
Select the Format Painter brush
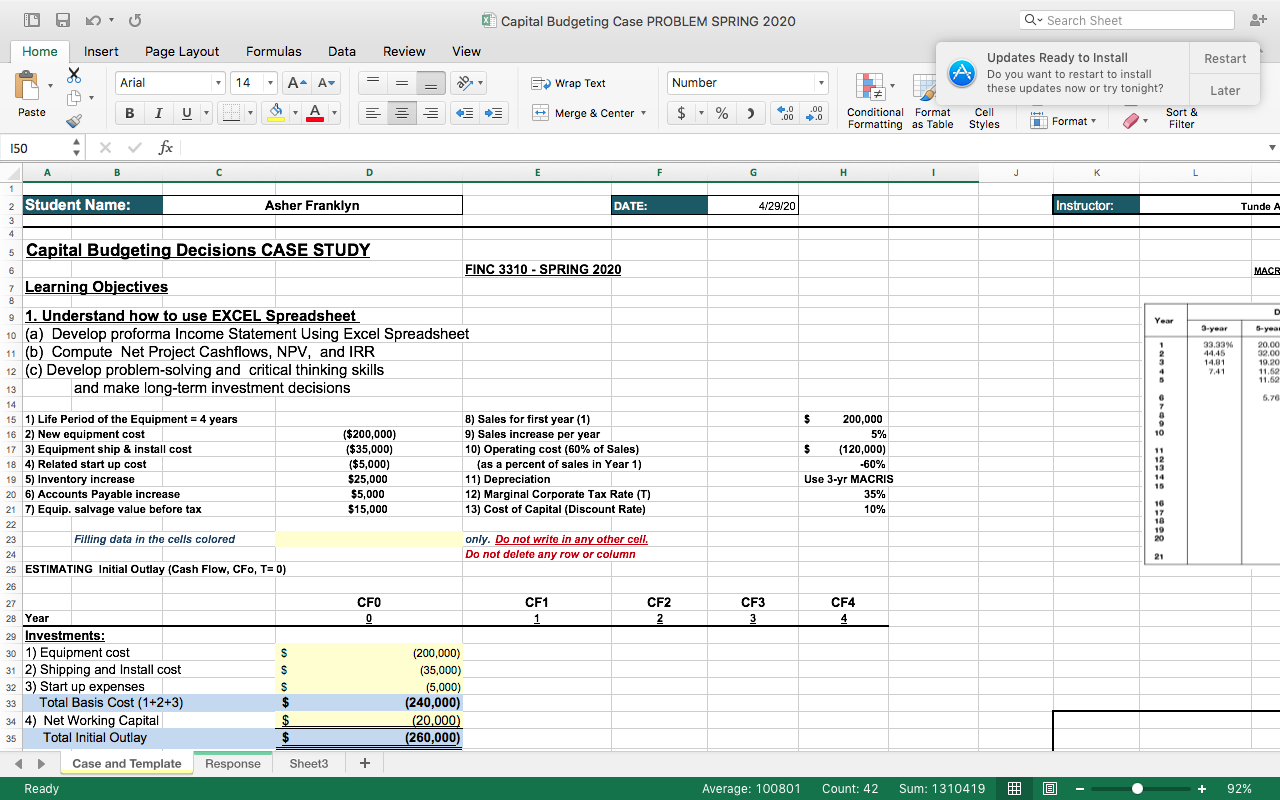[73, 121]
